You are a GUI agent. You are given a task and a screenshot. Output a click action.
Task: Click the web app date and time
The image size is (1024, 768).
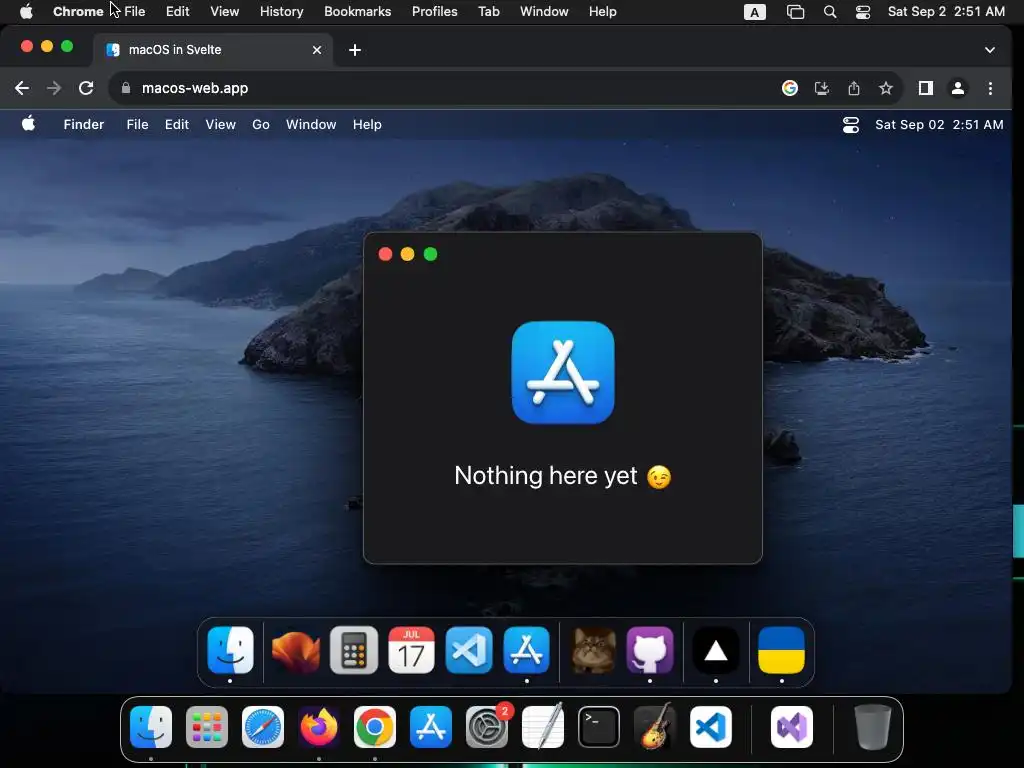coord(939,125)
